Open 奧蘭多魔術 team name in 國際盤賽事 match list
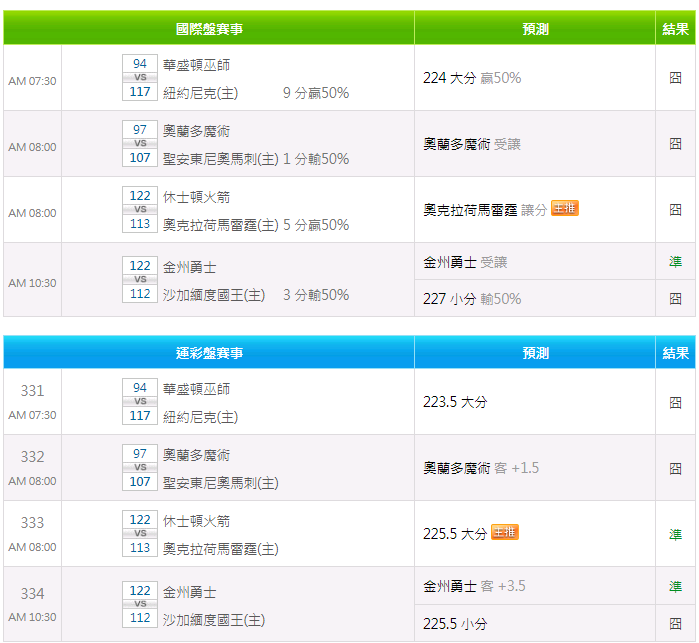 [196, 131]
